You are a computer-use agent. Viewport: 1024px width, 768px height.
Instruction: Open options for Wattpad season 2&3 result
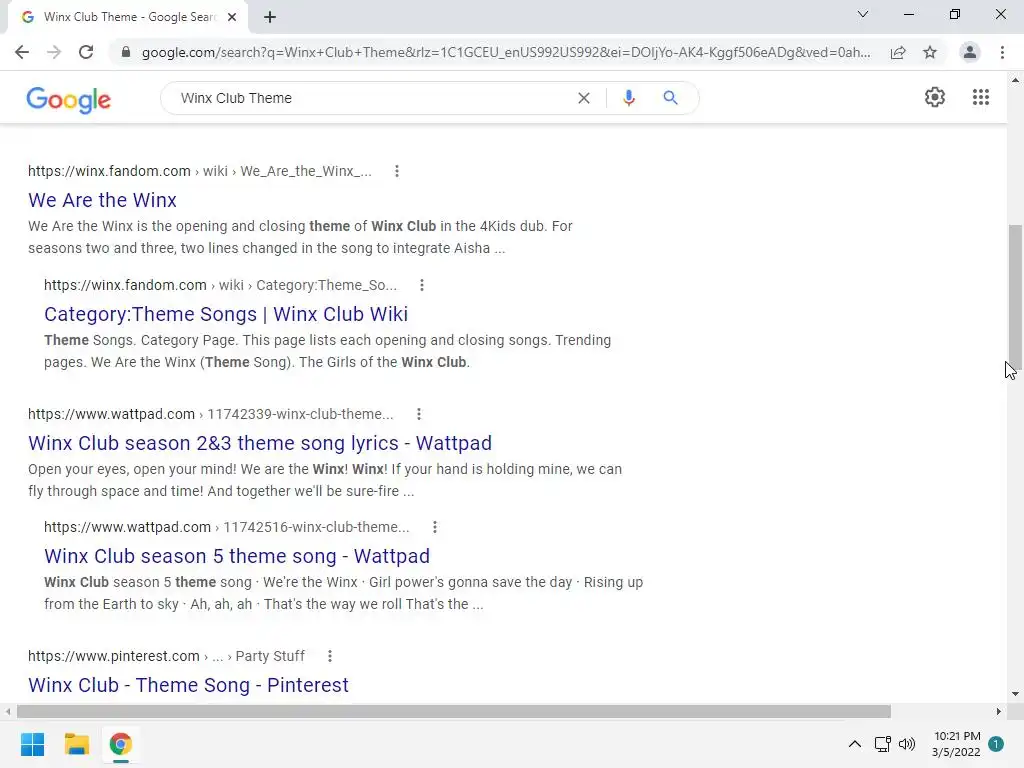point(419,414)
